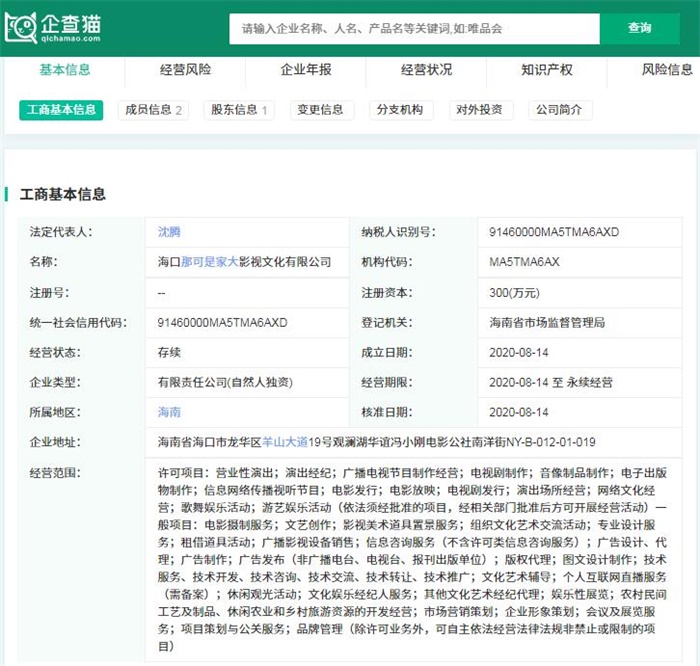Focus the company name search field

pyautogui.click(x=414, y=29)
